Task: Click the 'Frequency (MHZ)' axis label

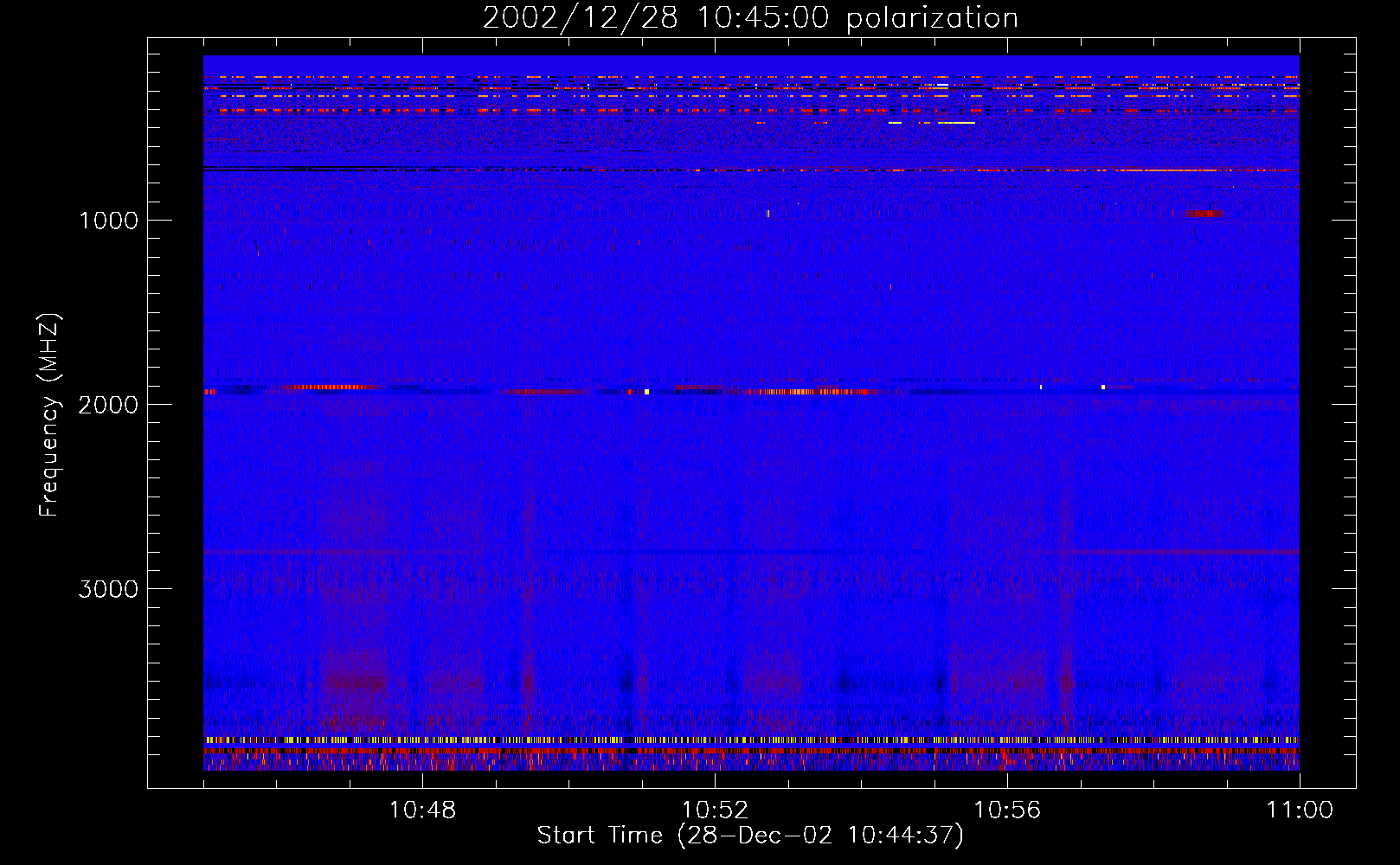Action: pos(49,415)
